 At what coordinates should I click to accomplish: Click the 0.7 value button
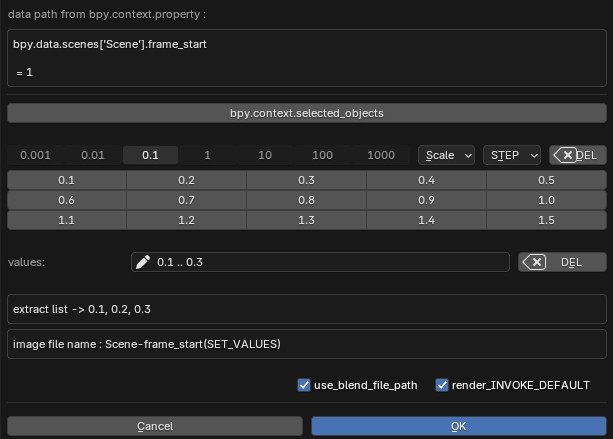186,200
